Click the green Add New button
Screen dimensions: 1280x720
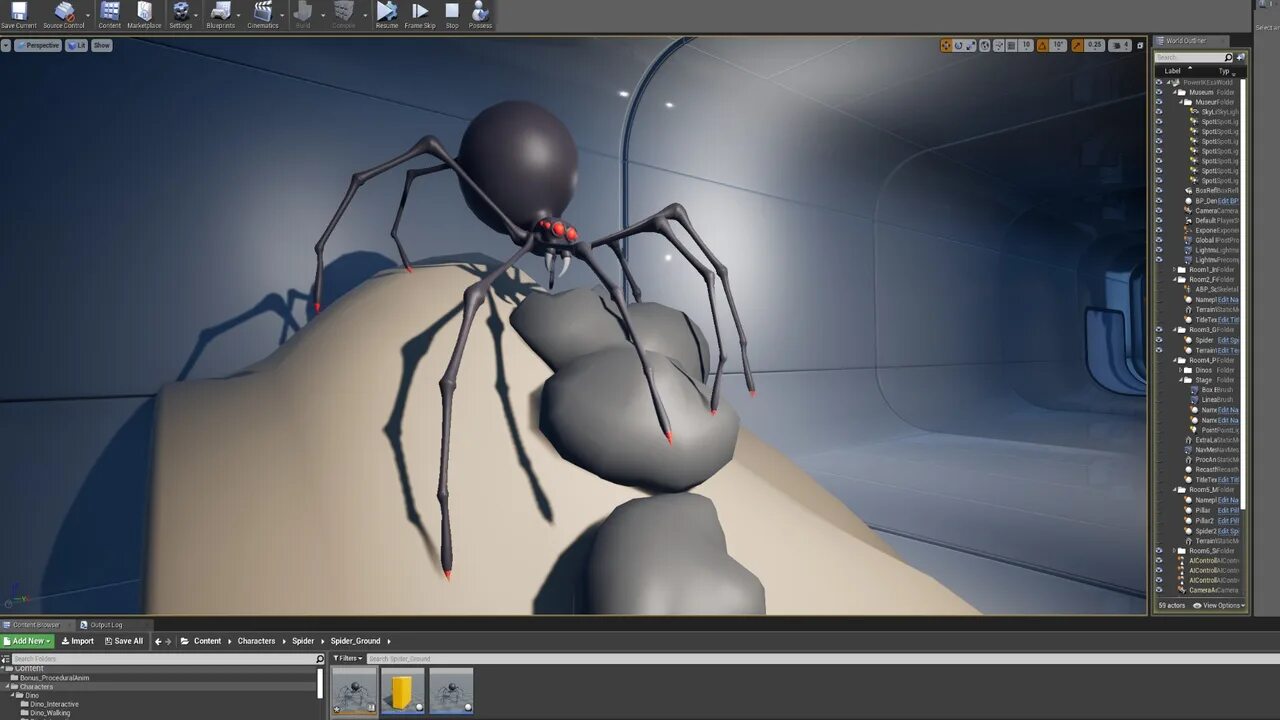click(x=28, y=641)
